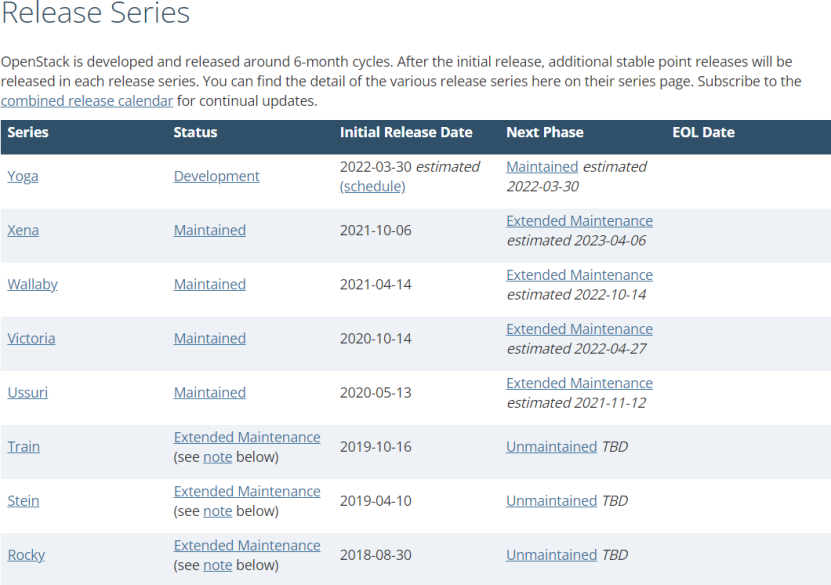Click the EOL Date column header
The width and height of the screenshot is (831, 585).
pyautogui.click(x=703, y=132)
